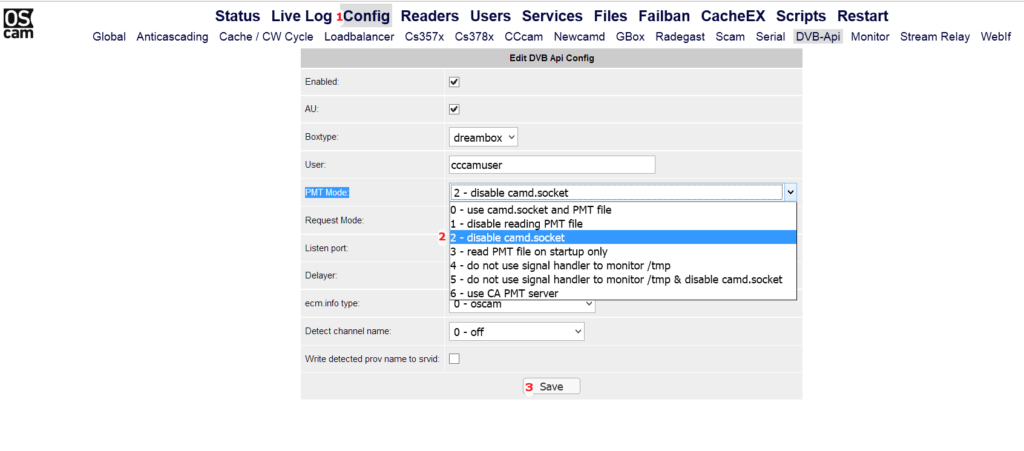The height and width of the screenshot is (451, 1024).
Task: Open the Boxtype dropdown
Action: pos(484,138)
